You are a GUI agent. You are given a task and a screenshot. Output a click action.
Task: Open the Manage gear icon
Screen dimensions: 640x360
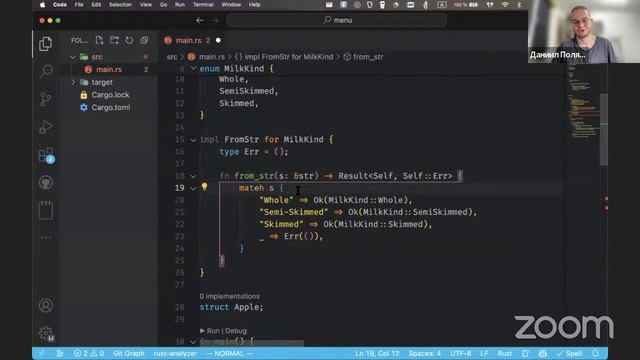click(x=46, y=334)
